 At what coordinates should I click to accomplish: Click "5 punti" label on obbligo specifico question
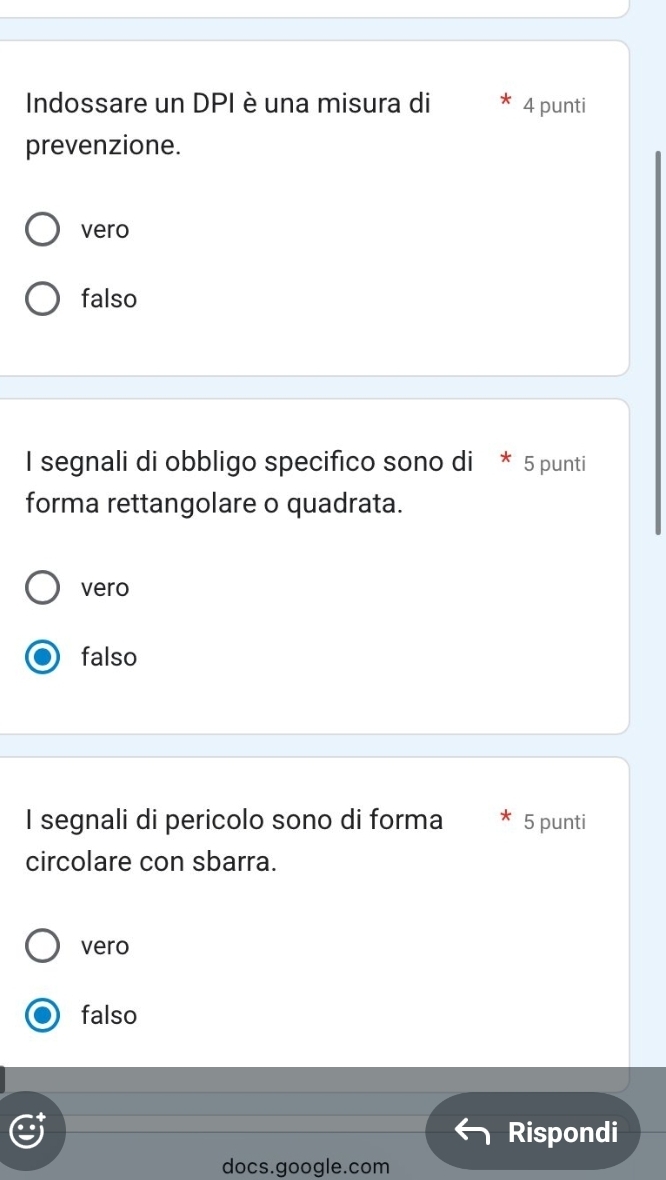pos(555,463)
